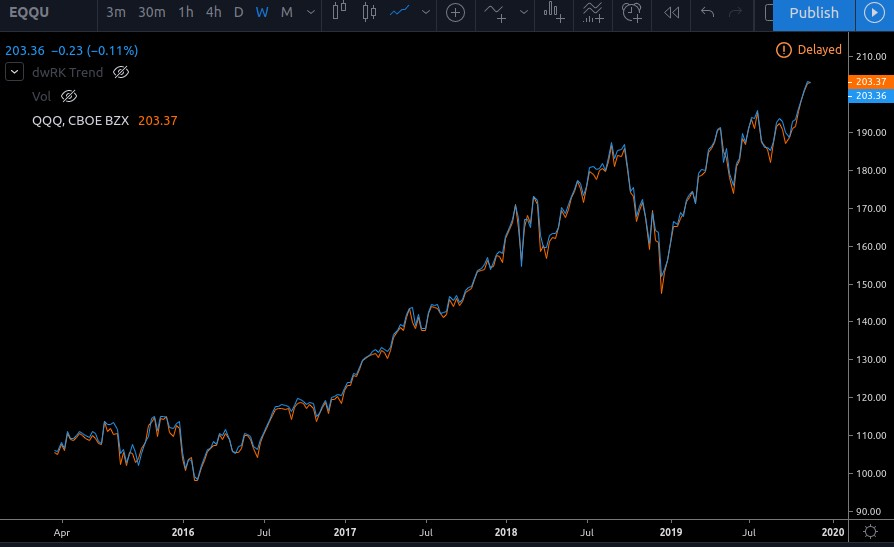Viewport: 894px width, 547px height.
Task: Select the line chart style icon
Action: point(400,13)
